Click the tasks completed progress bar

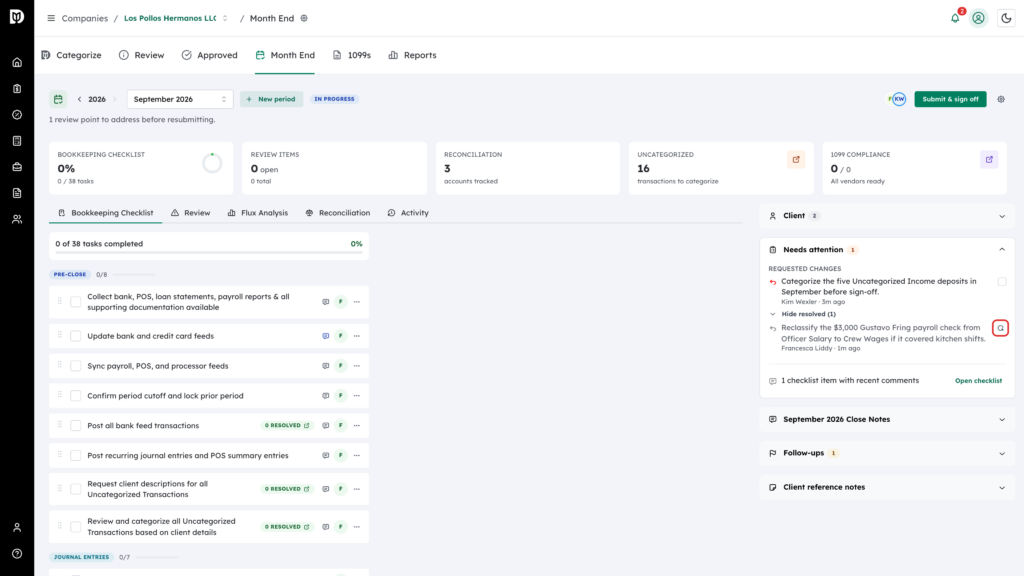[209, 252]
